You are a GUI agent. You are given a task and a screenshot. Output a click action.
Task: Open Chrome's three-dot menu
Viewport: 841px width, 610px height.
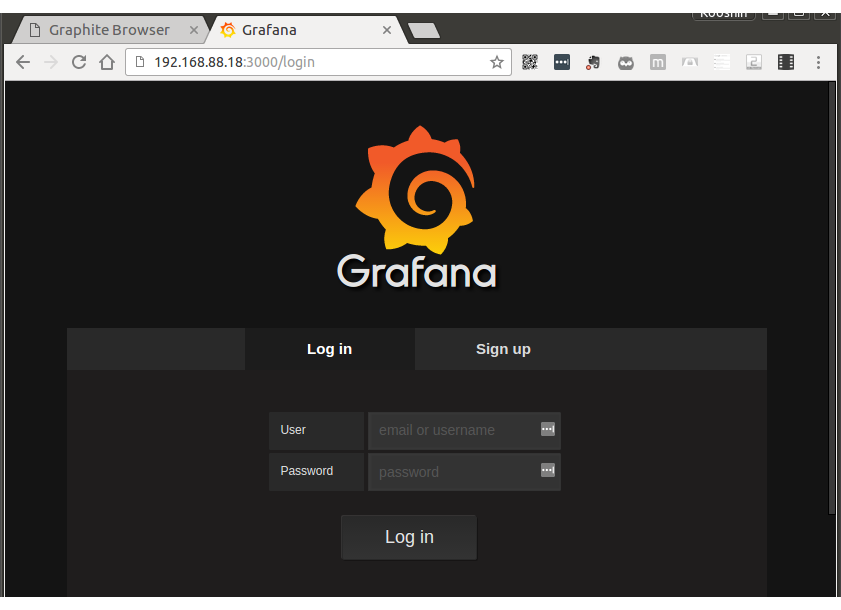point(819,62)
